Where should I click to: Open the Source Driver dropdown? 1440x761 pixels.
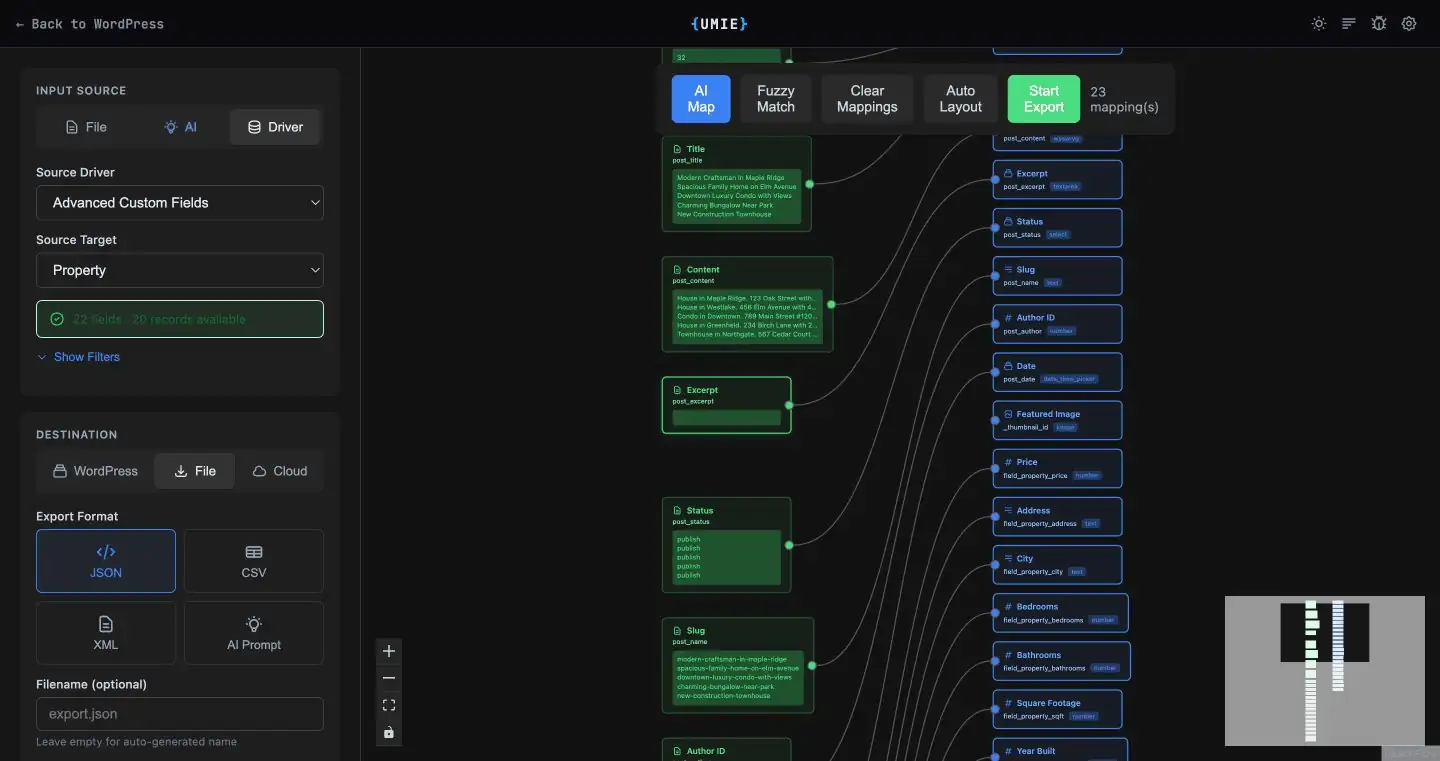pyautogui.click(x=180, y=202)
